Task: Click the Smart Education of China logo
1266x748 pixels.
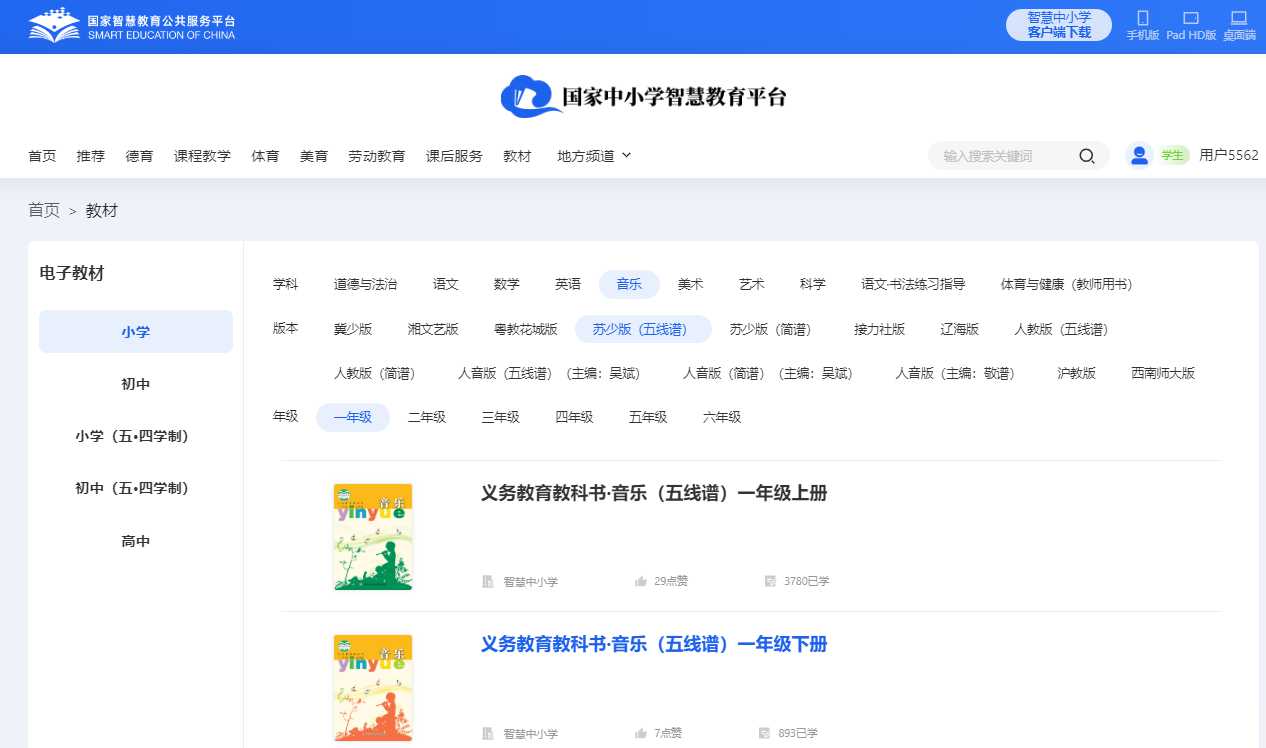Action: pos(132,26)
